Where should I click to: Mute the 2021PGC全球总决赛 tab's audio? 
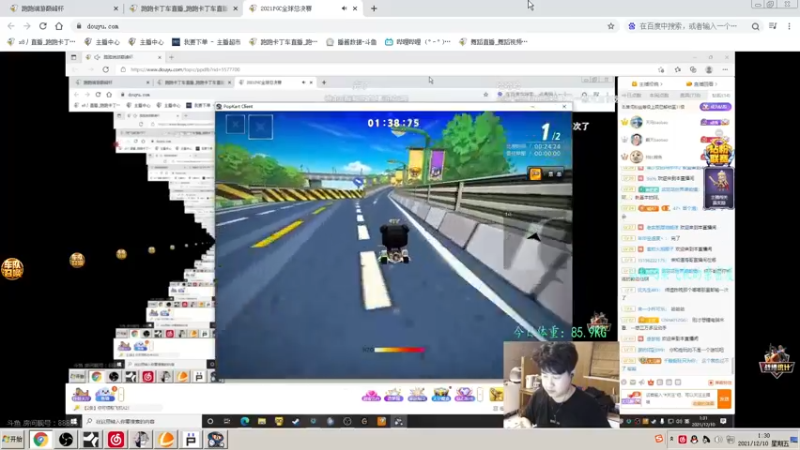coord(344,9)
